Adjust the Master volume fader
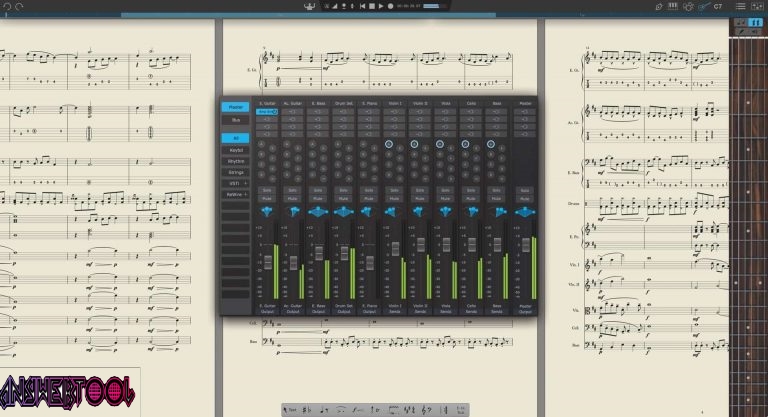 click(526, 245)
